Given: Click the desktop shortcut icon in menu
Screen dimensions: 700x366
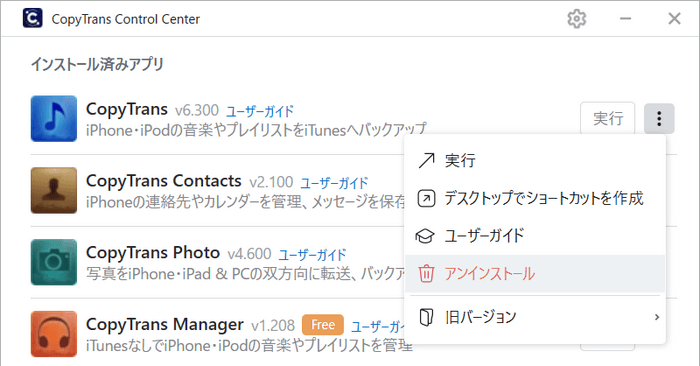Looking at the screenshot, I should click(x=426, y=199).
